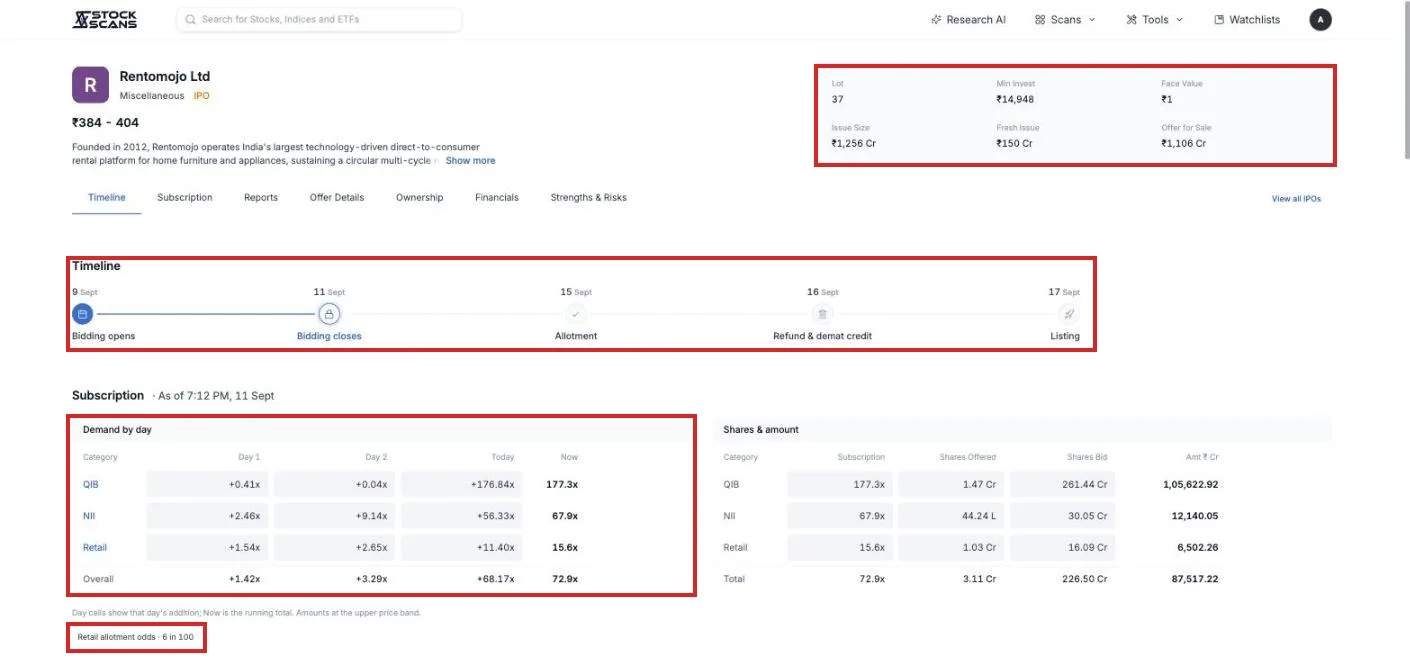Open the Offer Details tab
The height and width of the screenshot is (660, 1410).
pos(337,197)
